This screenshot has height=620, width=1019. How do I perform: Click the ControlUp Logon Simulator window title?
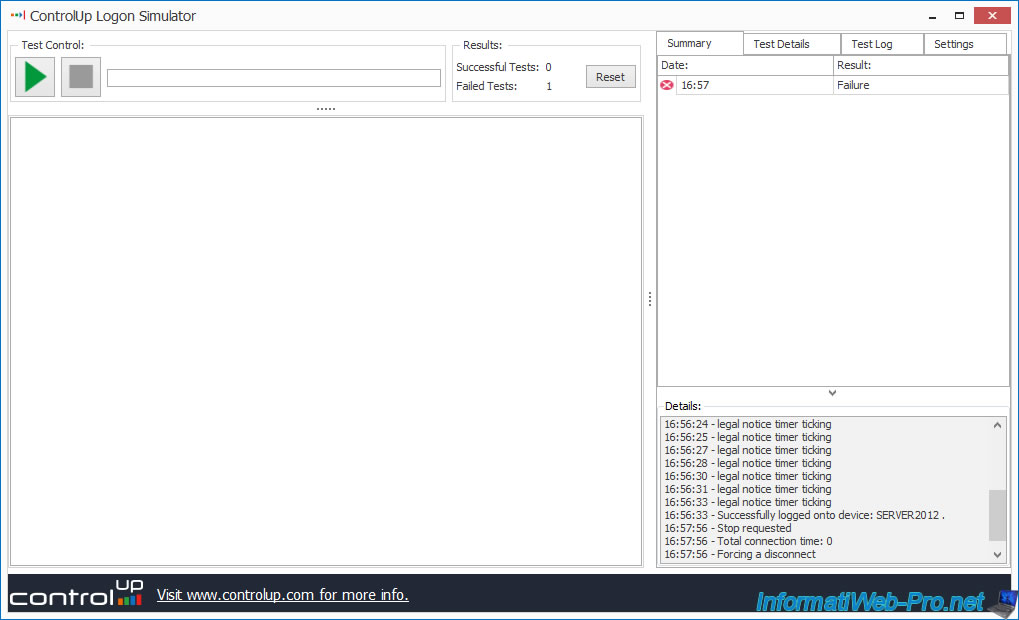[113, 16]
